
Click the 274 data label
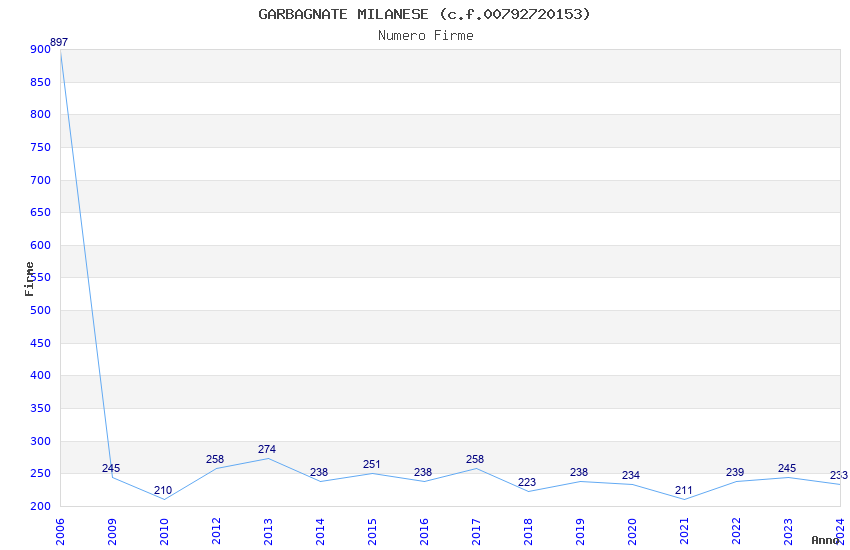point(267,449)
